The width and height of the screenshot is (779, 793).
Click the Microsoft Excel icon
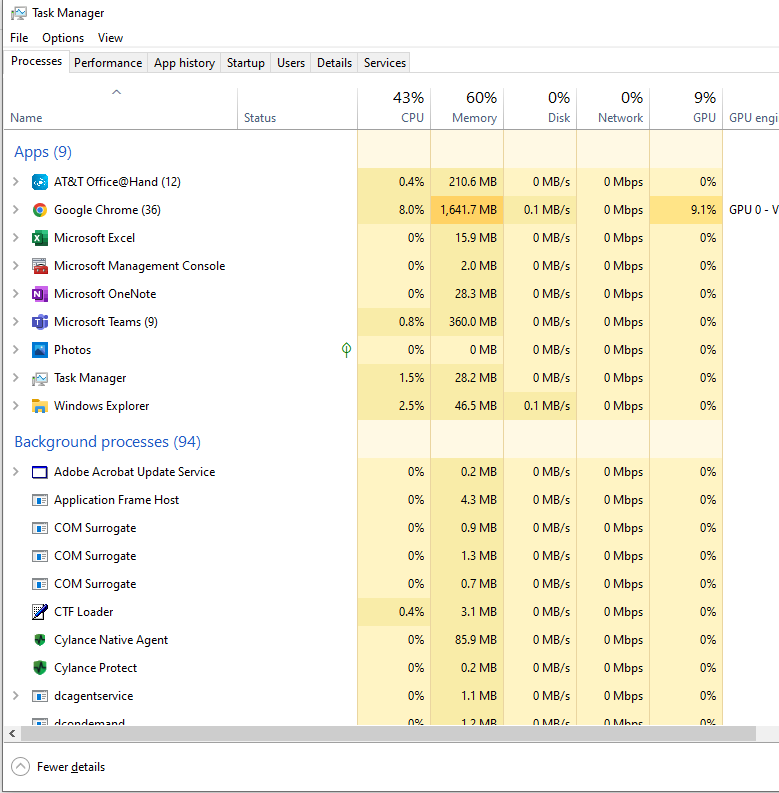click(x=39, y=238)
